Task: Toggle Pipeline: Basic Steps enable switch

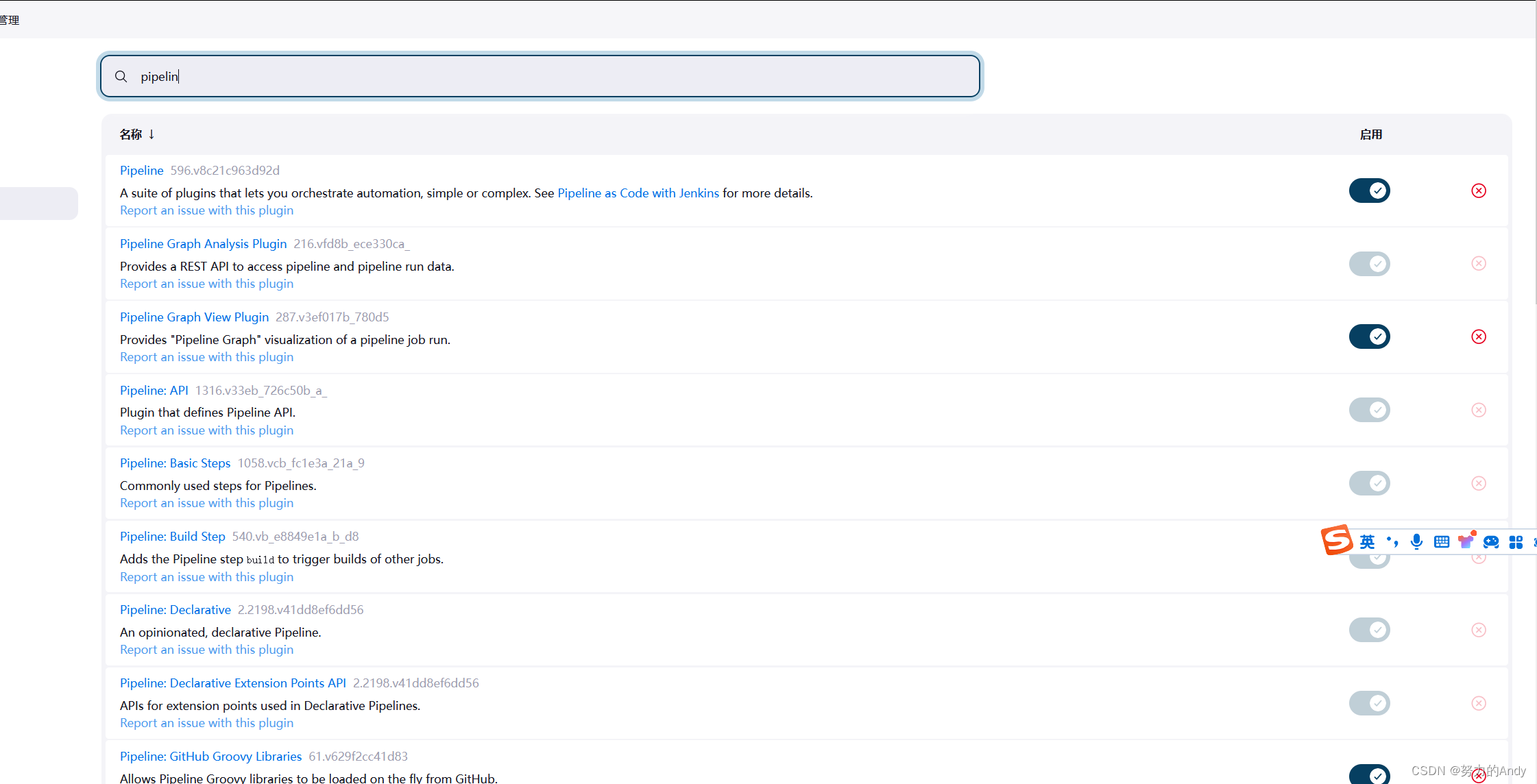Action: (1369, 483)
